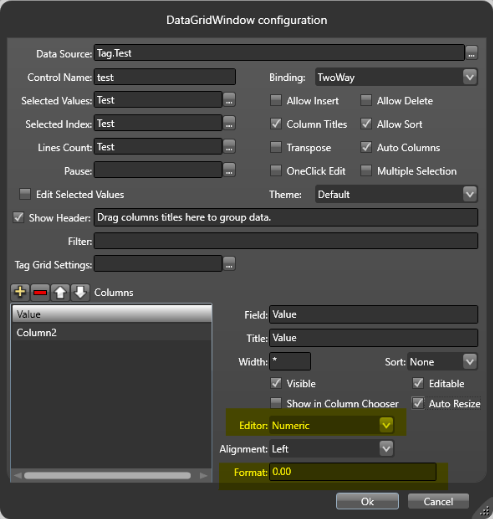Open Tag Grid Settings ellipsis button
The image size is (493, 519).
[x=229, y=264]
